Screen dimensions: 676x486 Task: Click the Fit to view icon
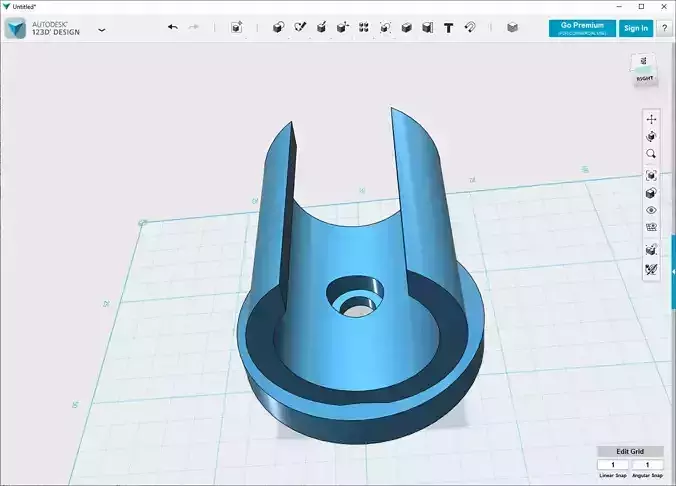651,175
